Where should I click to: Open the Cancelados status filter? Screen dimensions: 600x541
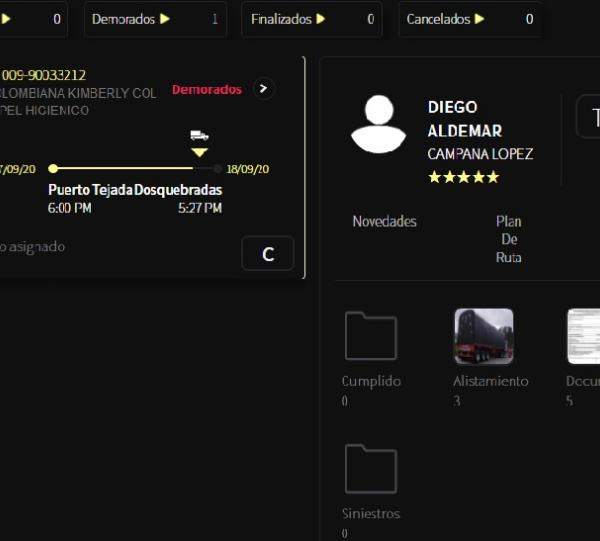click(x=470, y=19)
